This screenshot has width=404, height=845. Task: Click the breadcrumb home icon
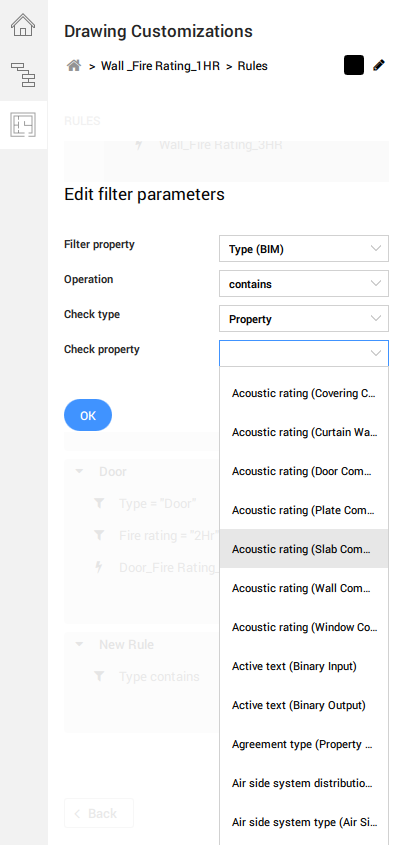click(x=74, y=66)
